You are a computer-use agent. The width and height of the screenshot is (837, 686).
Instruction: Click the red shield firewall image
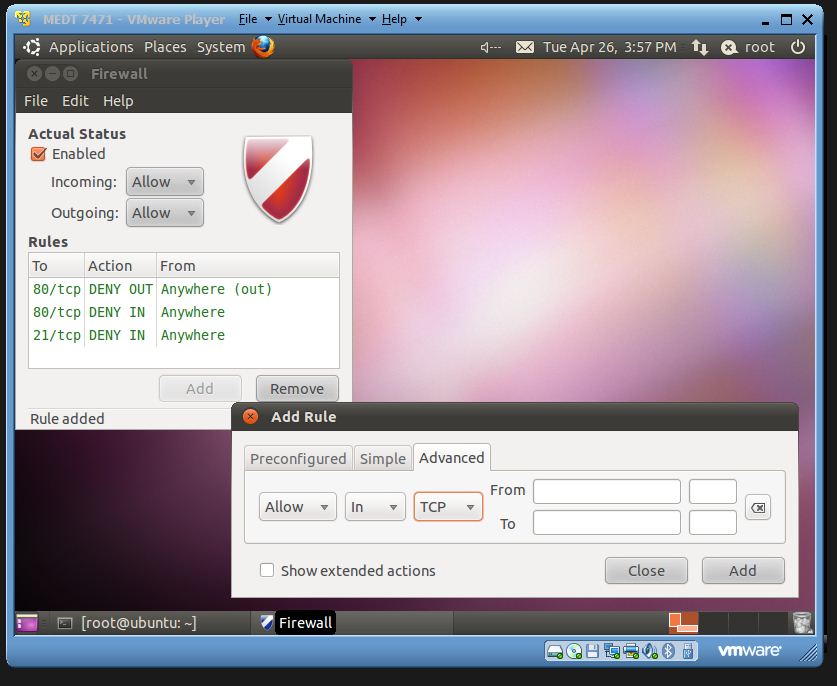tap(278, 178)
